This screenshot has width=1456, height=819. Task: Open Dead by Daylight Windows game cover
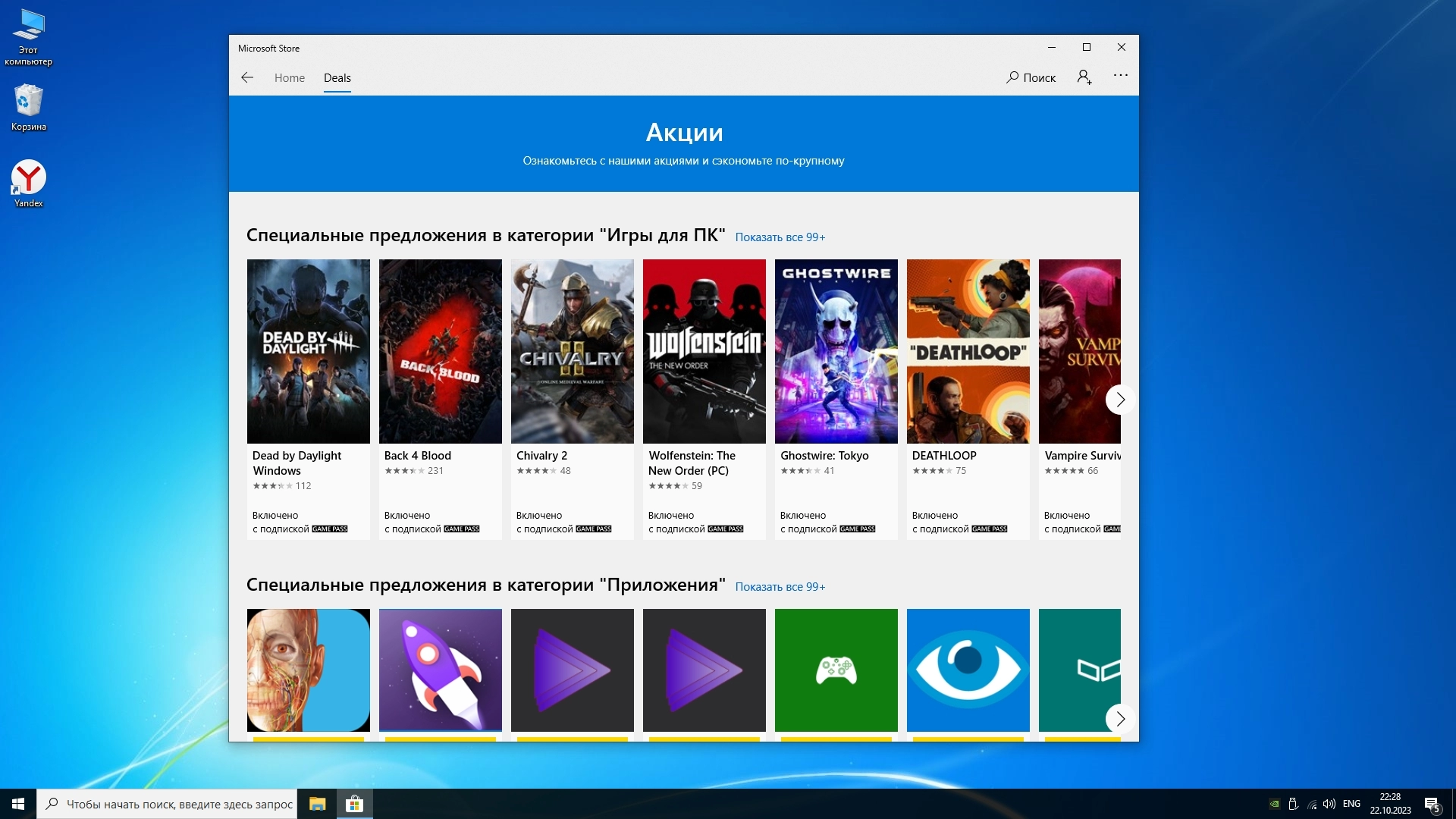coord(308,351)
